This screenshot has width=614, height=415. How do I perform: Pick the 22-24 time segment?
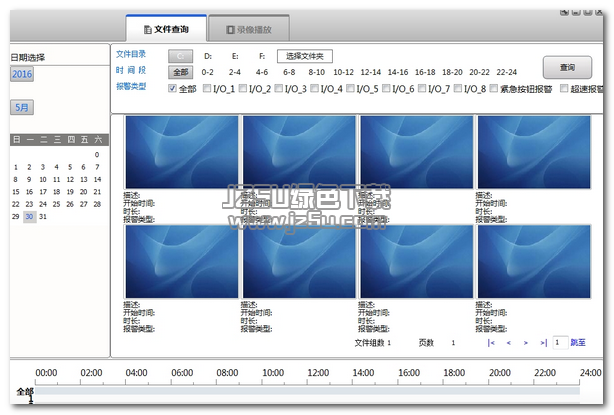507,72
